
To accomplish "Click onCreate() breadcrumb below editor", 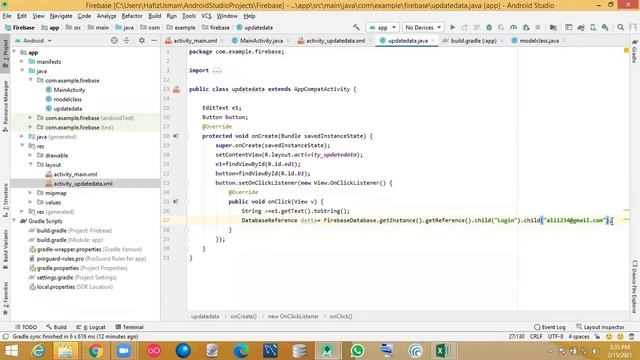I will [244, 316].
